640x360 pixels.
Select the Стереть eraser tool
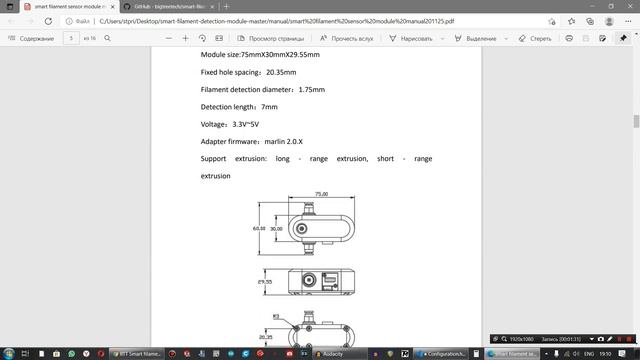click(x=535, y=38)
